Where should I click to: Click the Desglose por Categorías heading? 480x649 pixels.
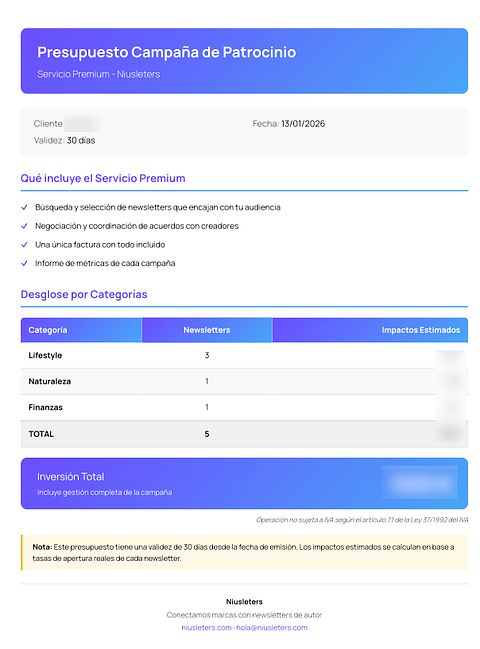[84, 294]
